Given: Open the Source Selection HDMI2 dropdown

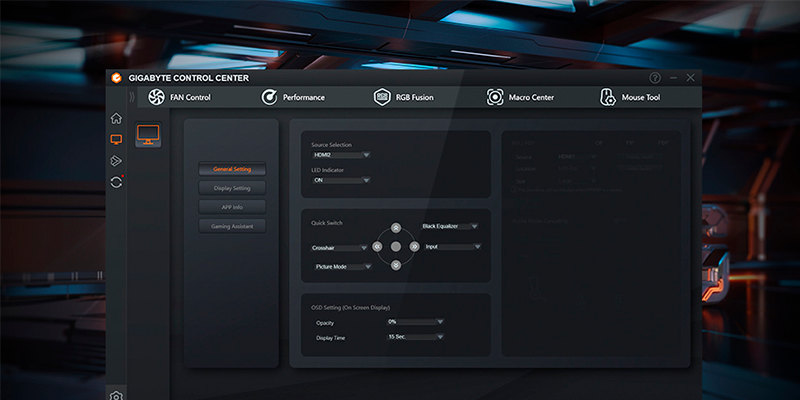Looking at the screenshot, I should coord(341,155).
